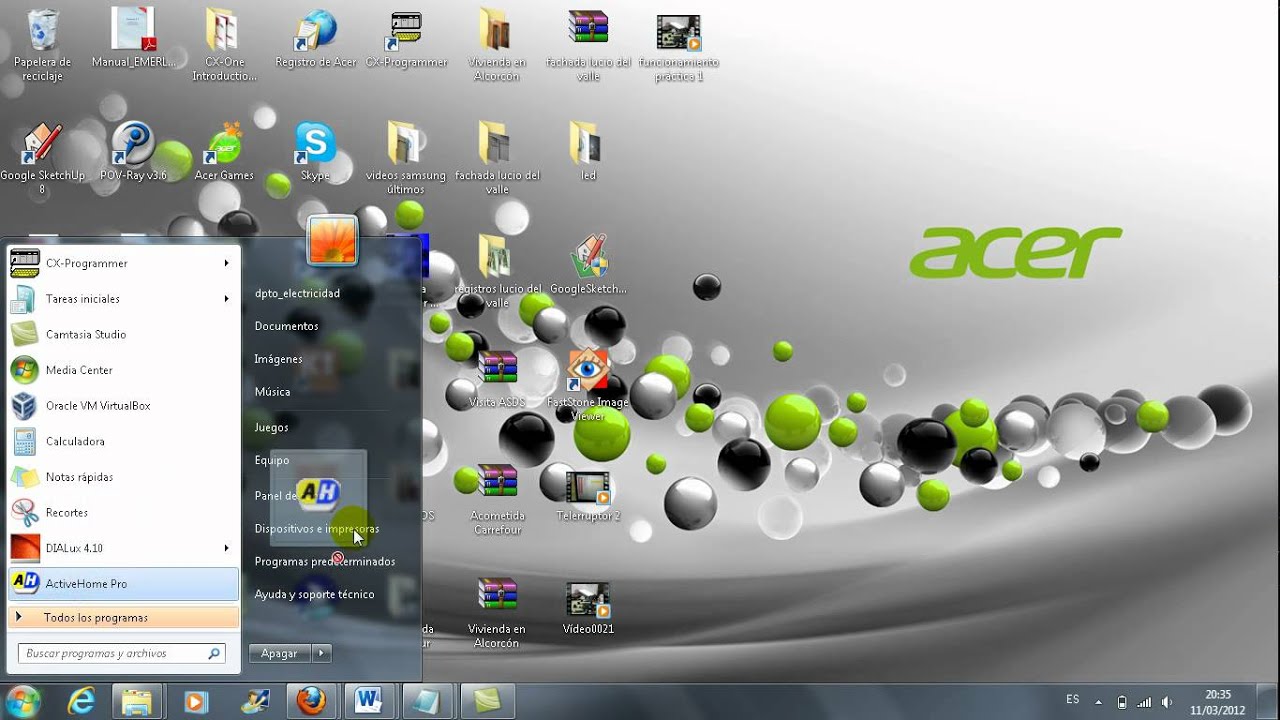Image resolution: width=1280 pixels, height=720 pixels.
Task: Open Programas predeterminados link
Action: (x=325, y=561)
